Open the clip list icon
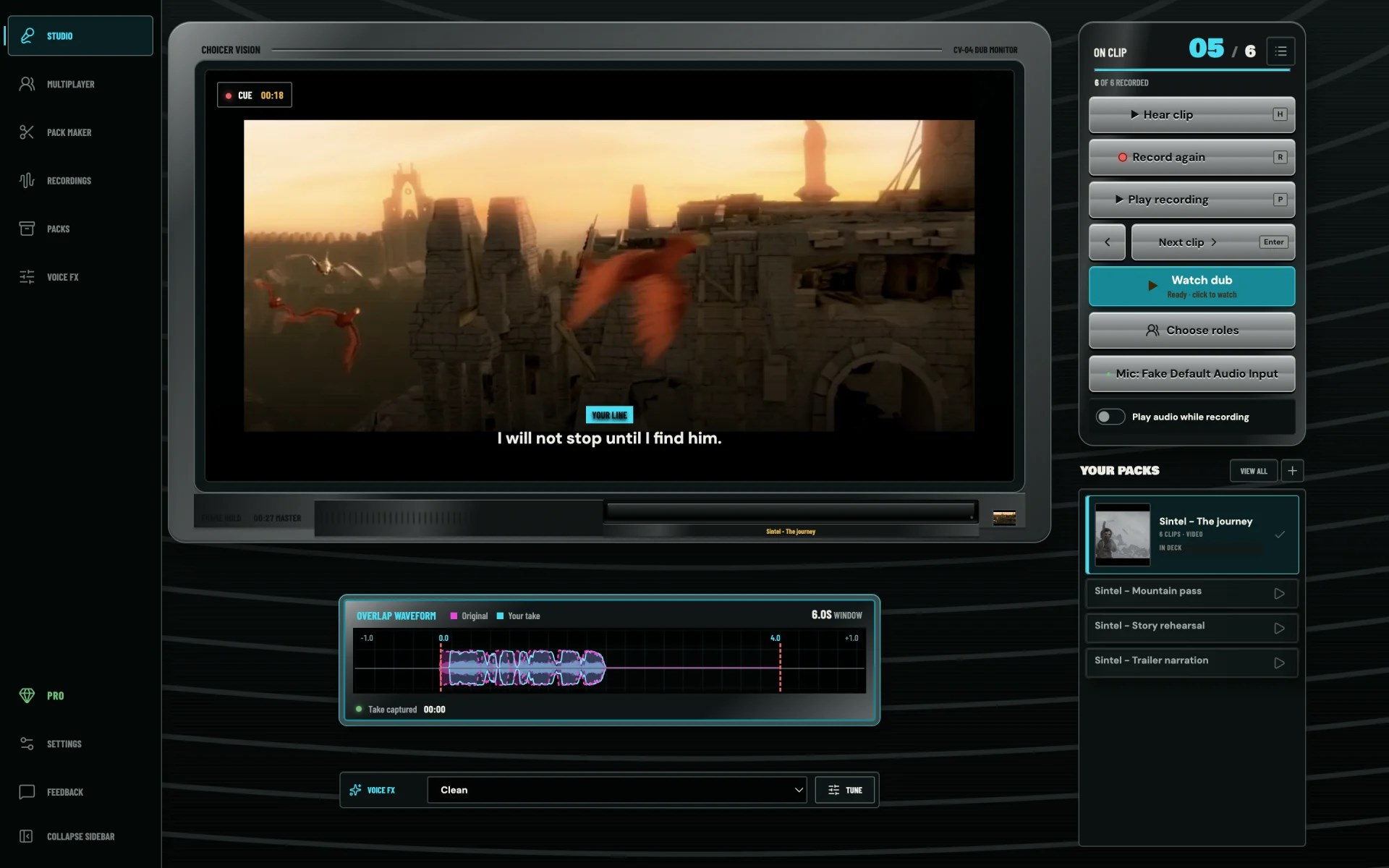The image size is (1389, 868). click(x=1280, y=51)
